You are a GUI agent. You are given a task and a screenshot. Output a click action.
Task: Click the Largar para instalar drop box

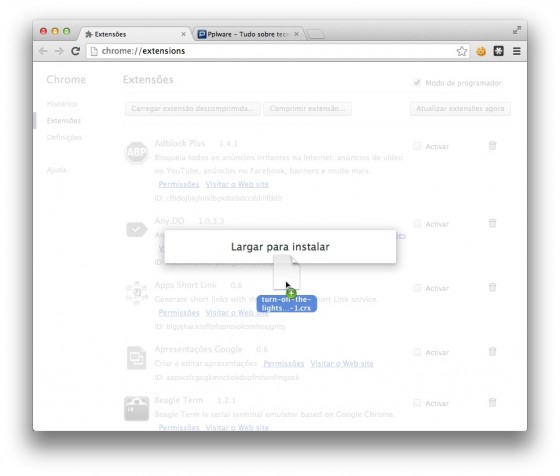pos(280,247)
